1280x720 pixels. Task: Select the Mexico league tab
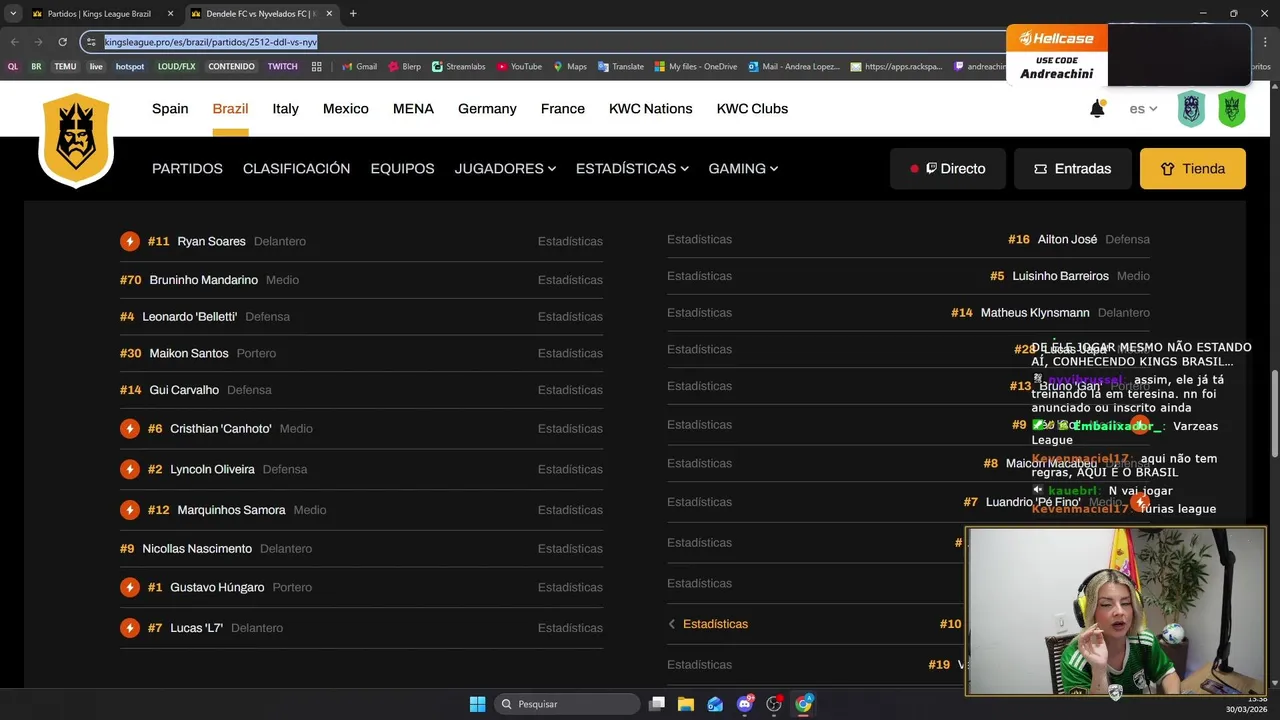[x=346, y=109]
